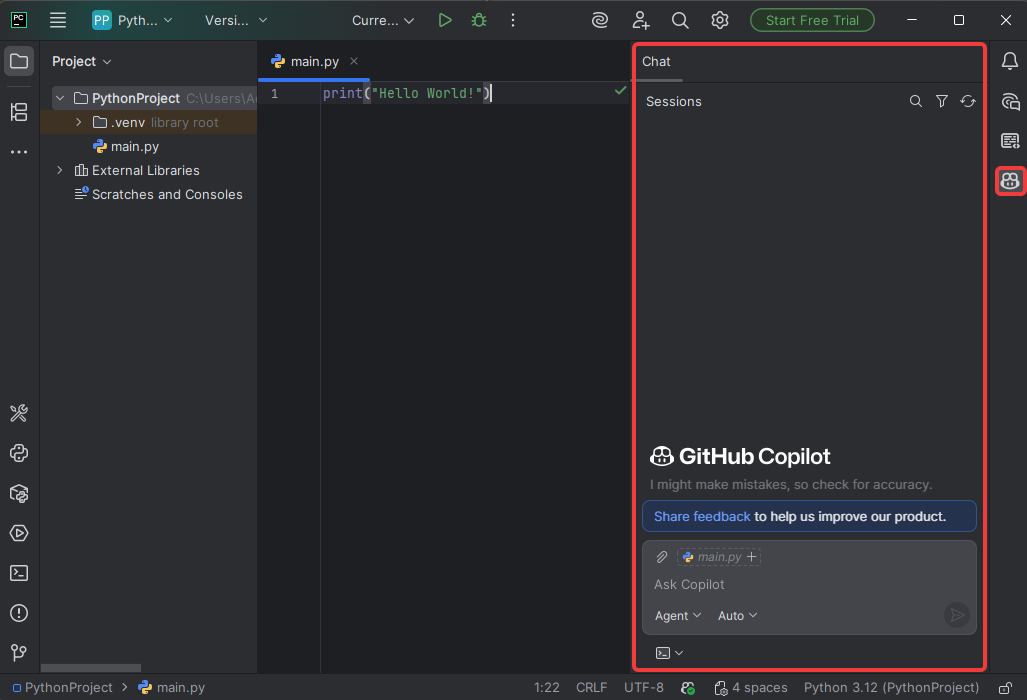
Task: Open Copilot status icon in status bar
Action: (688, 688)
